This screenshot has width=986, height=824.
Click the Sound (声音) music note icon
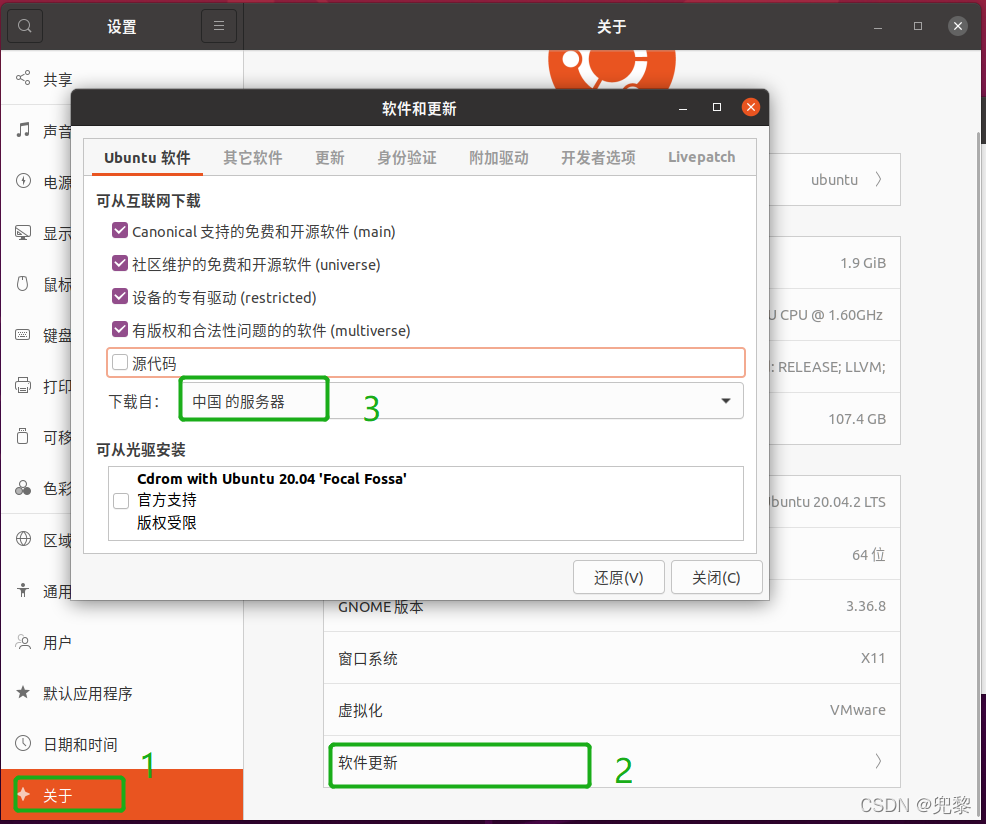click(23, 130)
